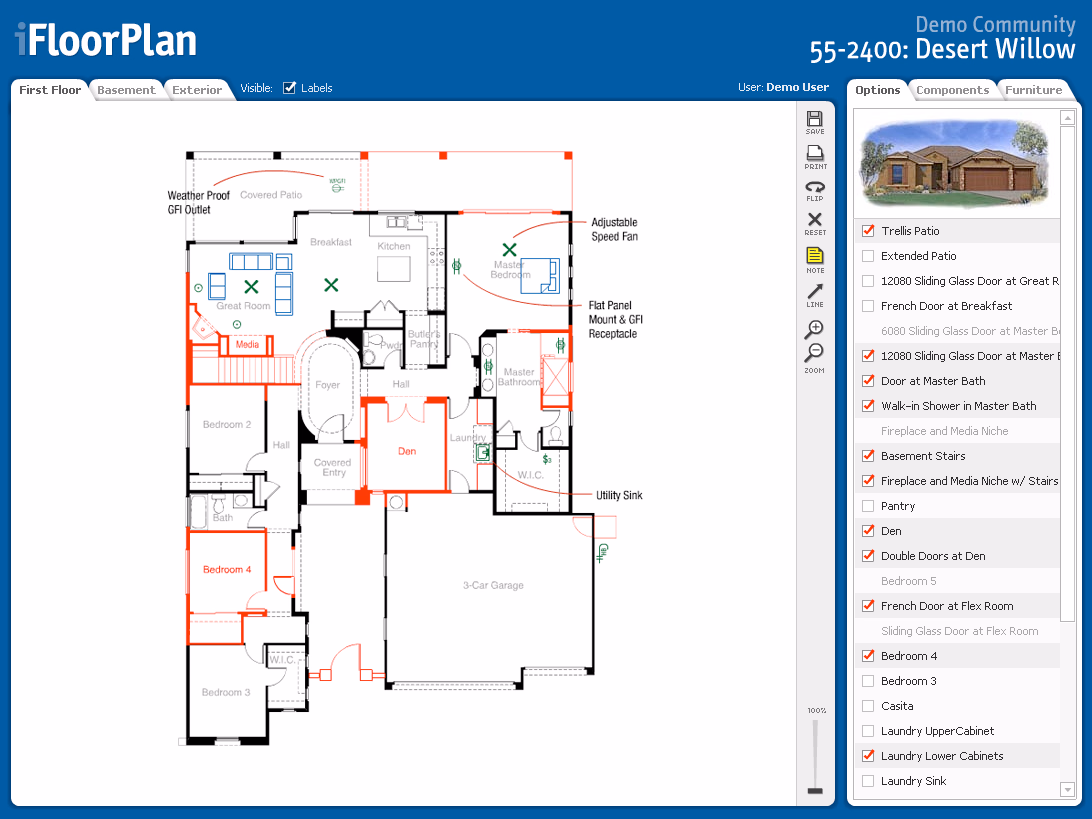The height and width of the screenshot is (819, 1092).
Task: Open the Exterior tab
Action: point(197,90)
